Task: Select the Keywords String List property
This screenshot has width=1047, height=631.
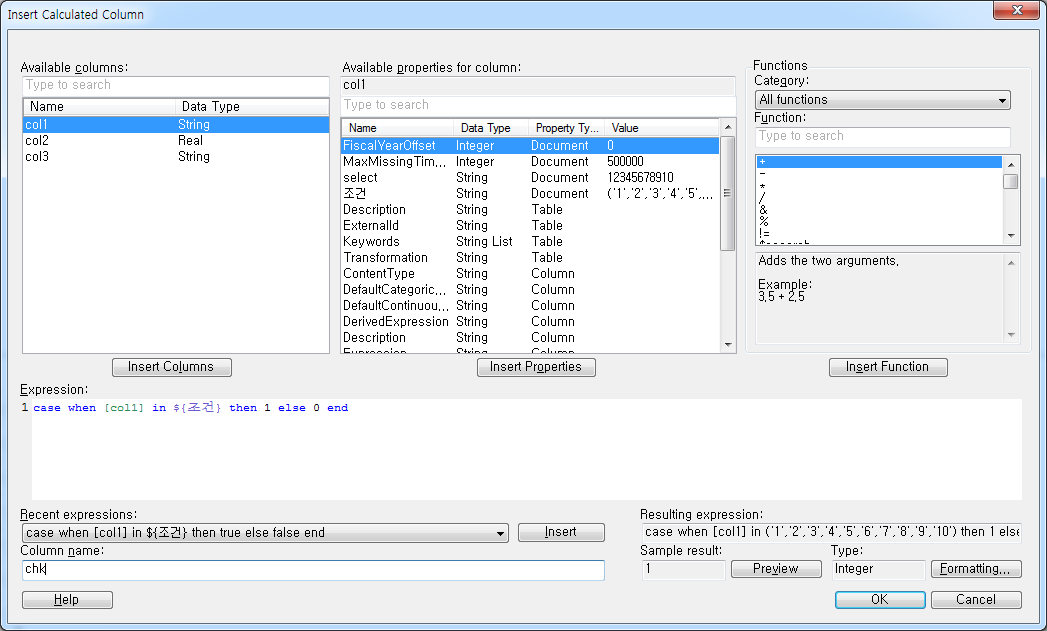Action: coord(530,242)
